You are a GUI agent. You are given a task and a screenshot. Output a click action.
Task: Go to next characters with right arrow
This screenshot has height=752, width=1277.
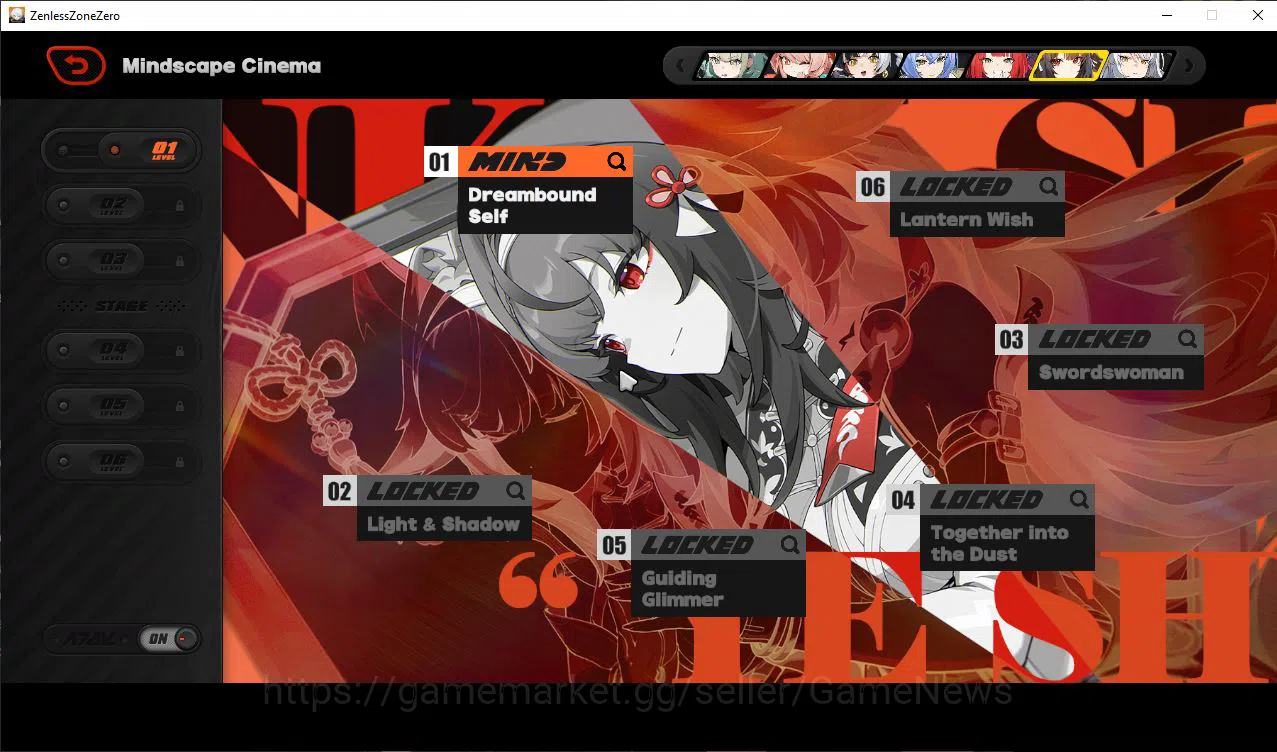1189,66
